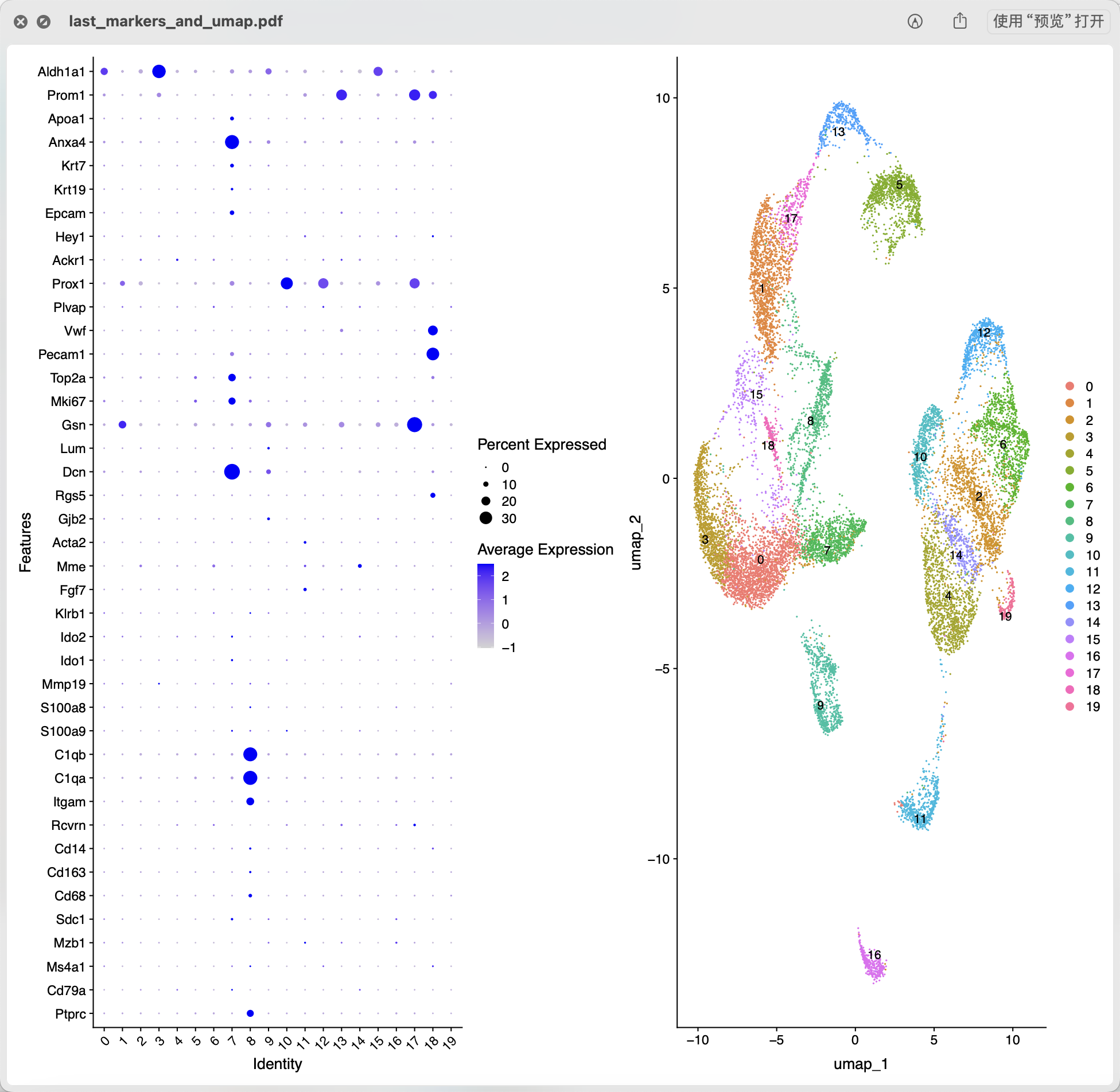Click the Open with Preview button

click(1048, 22)
